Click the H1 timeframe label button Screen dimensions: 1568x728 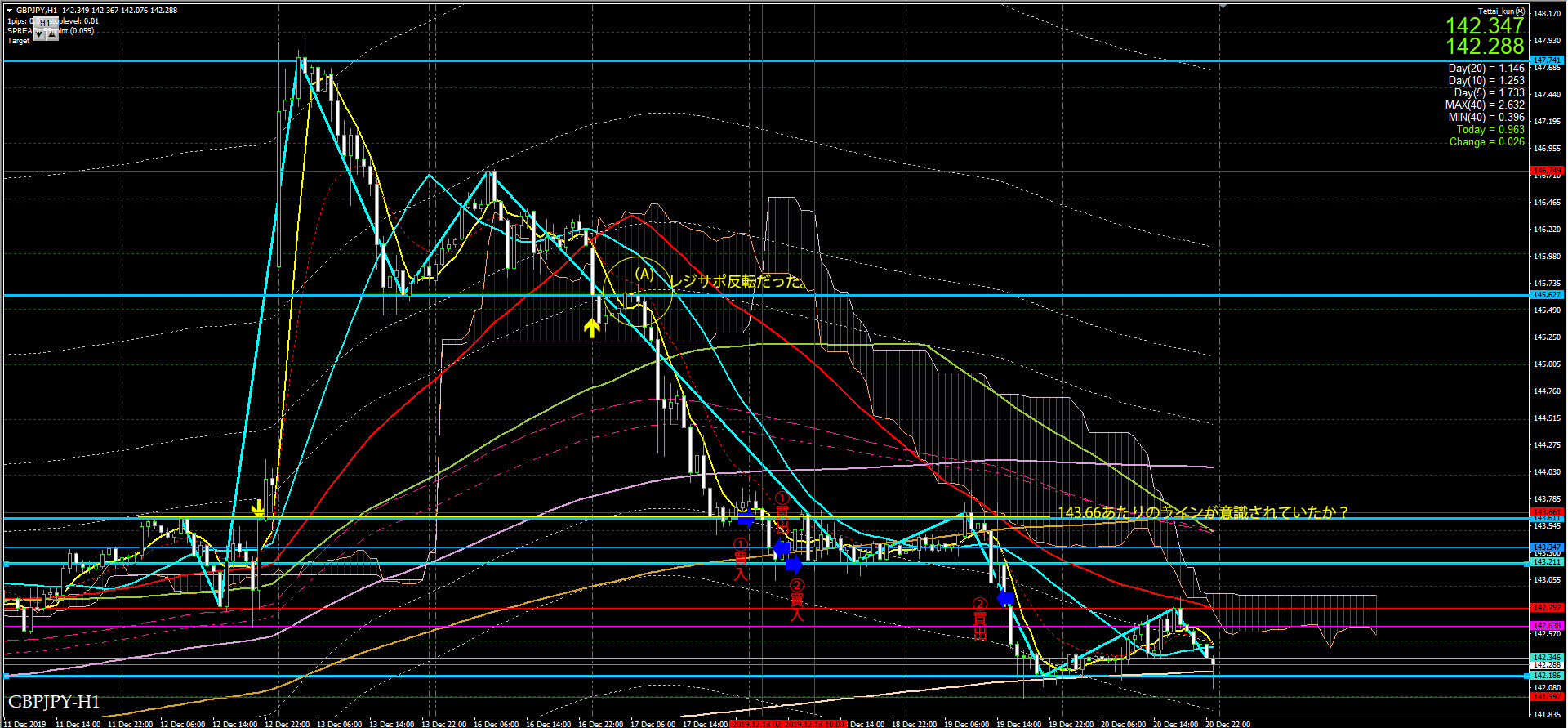point(47,23)
